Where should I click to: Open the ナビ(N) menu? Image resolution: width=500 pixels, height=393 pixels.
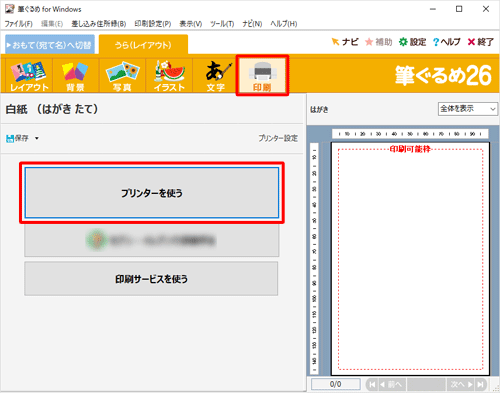point(252,24)
